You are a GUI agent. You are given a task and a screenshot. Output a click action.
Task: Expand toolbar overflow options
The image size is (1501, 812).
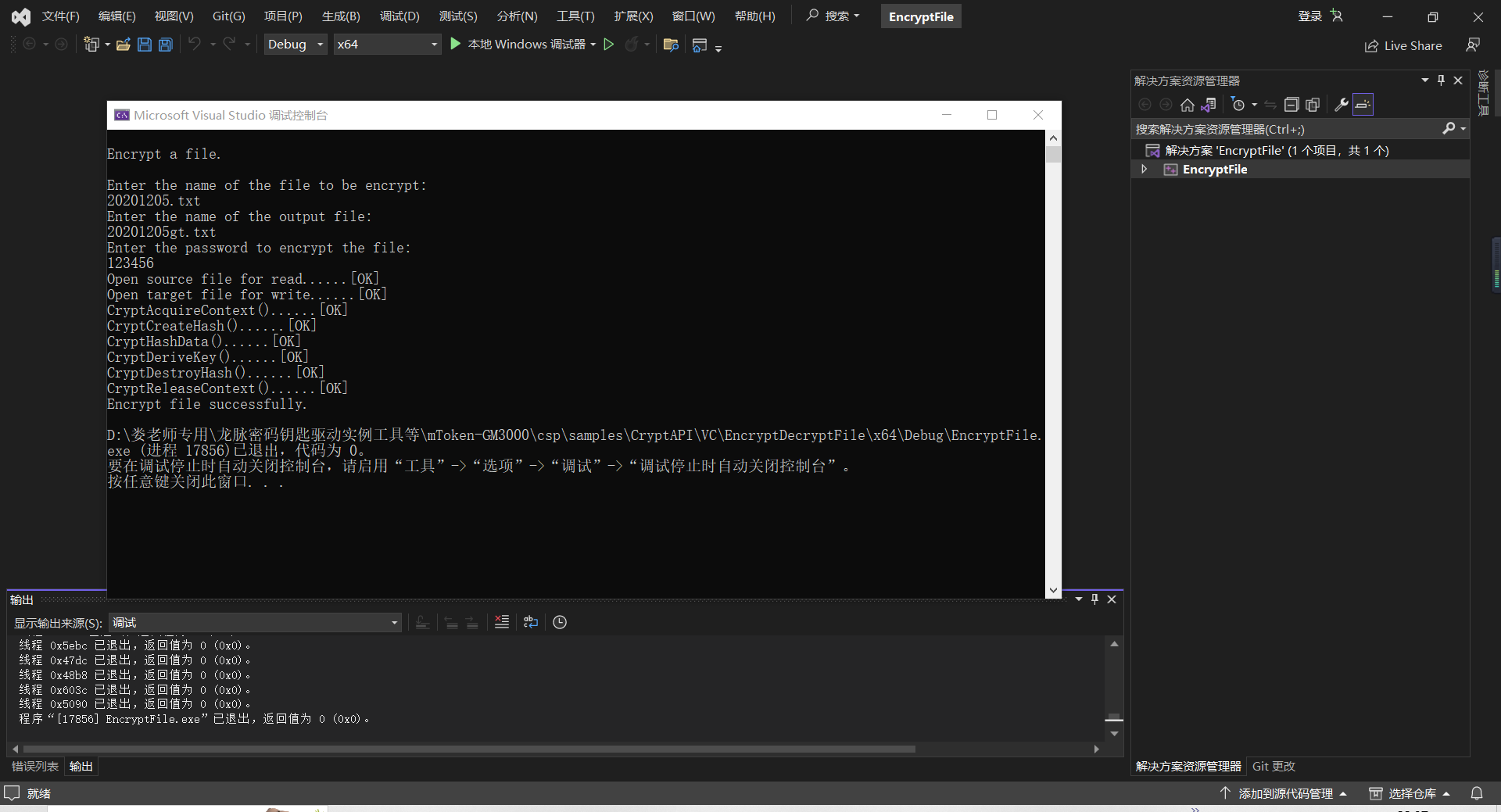pyautogui.click(x=718, y=48)
